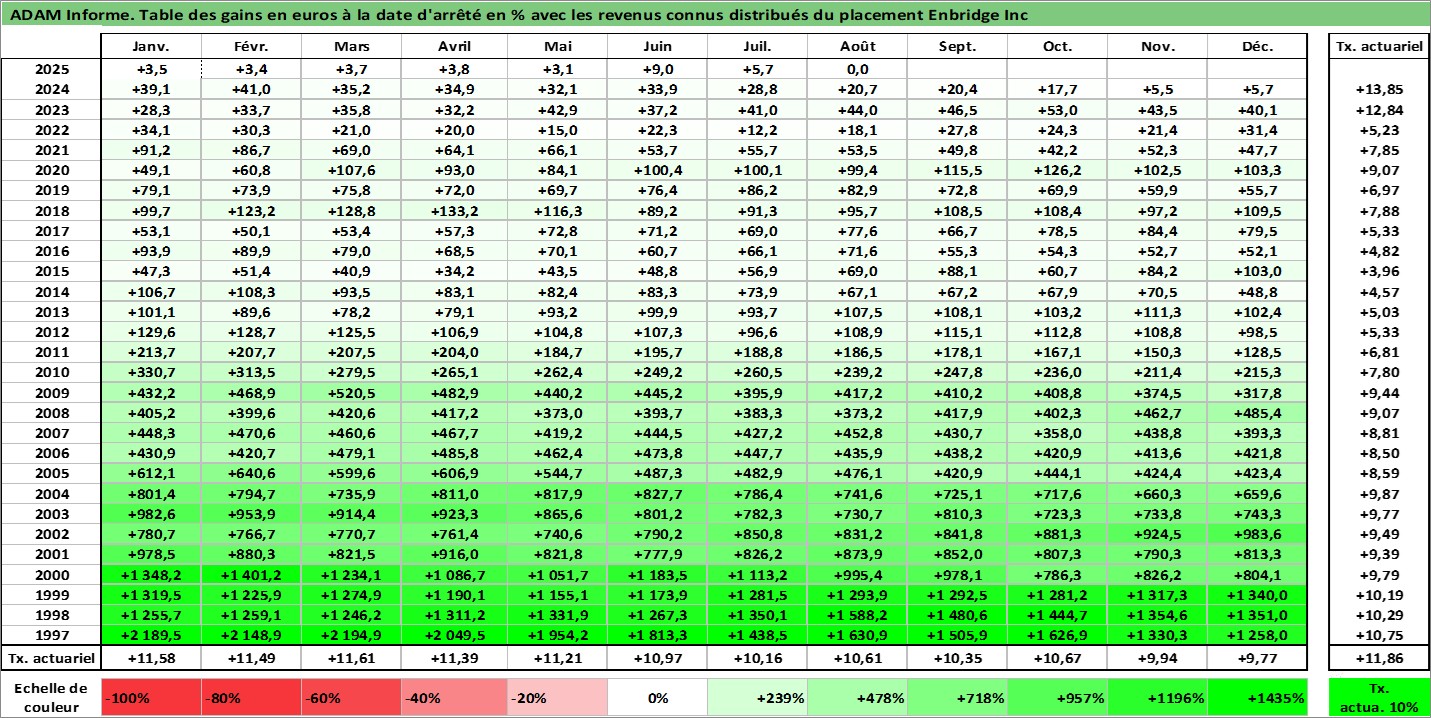
Task: Click the 'ADAM Informe' table title banner
Action: 715,15
